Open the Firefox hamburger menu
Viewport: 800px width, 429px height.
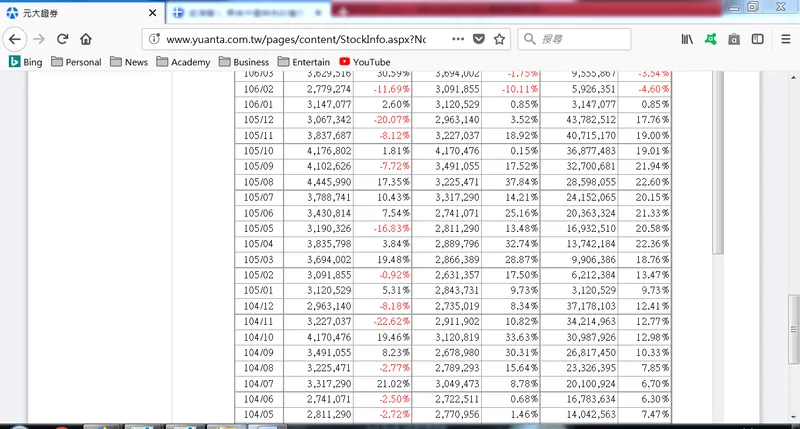[786, 39]
